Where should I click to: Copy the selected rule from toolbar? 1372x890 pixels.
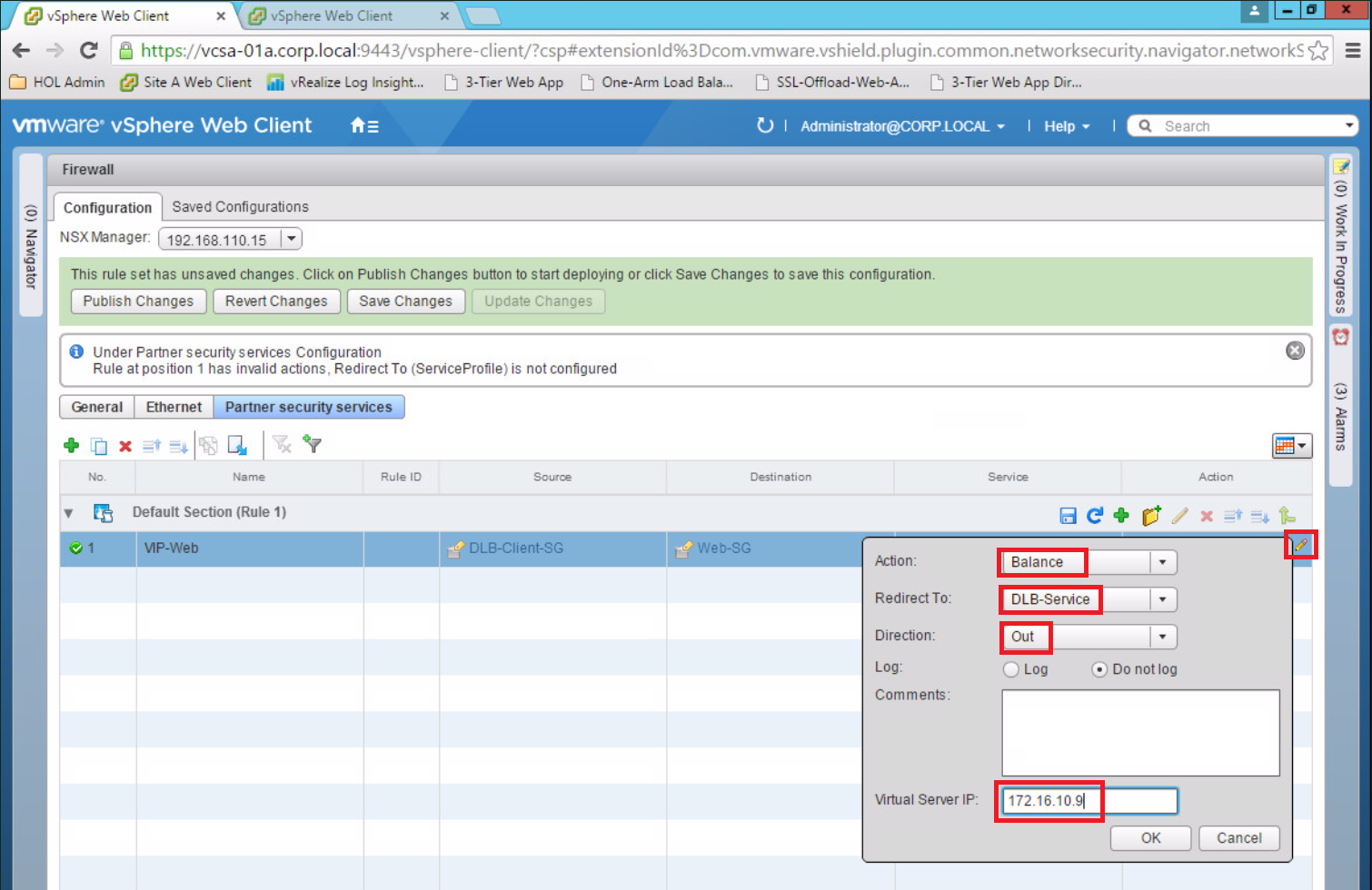(x=98, y=445)
